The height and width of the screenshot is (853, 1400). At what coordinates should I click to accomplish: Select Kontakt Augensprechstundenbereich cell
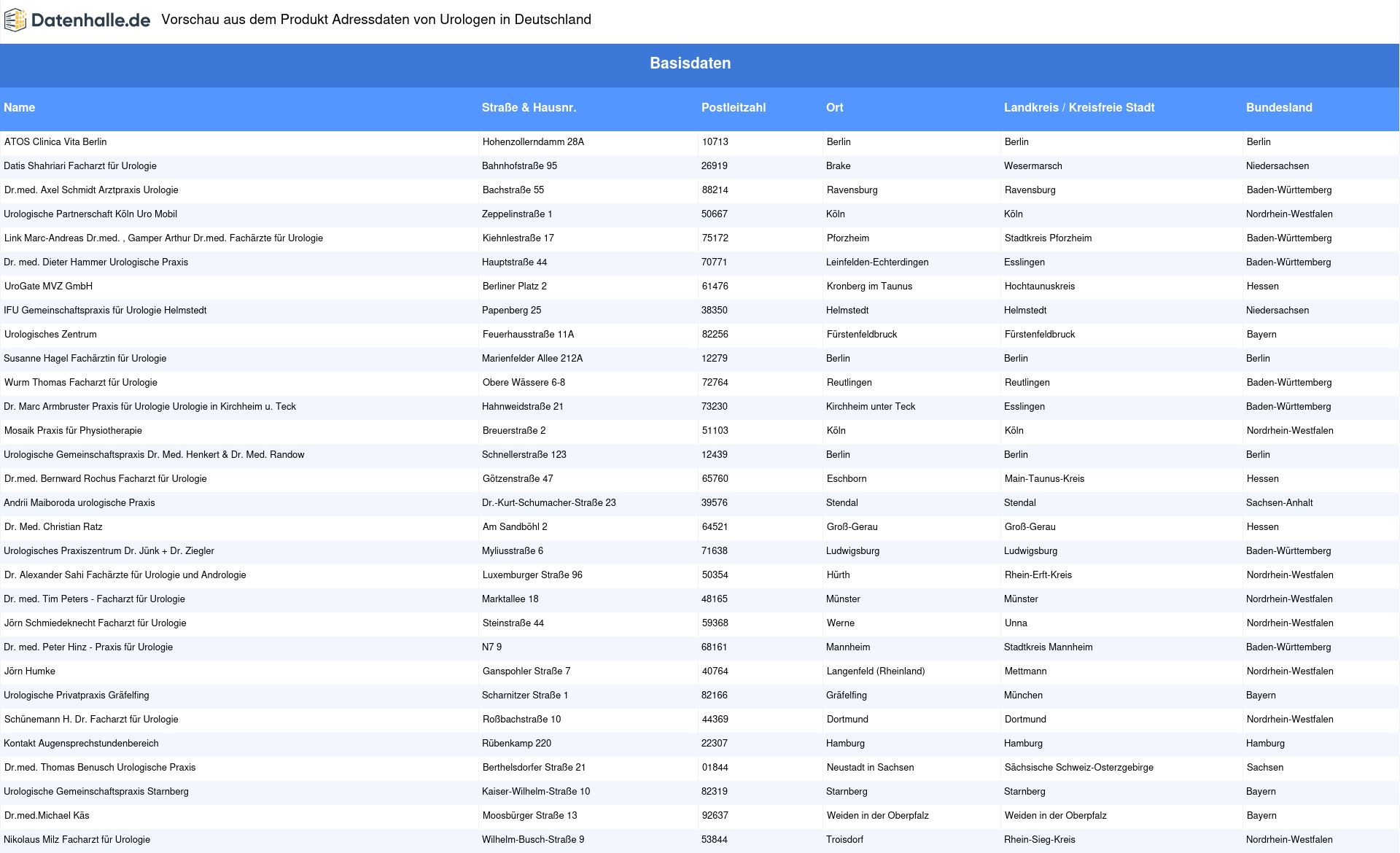point(81,743)
